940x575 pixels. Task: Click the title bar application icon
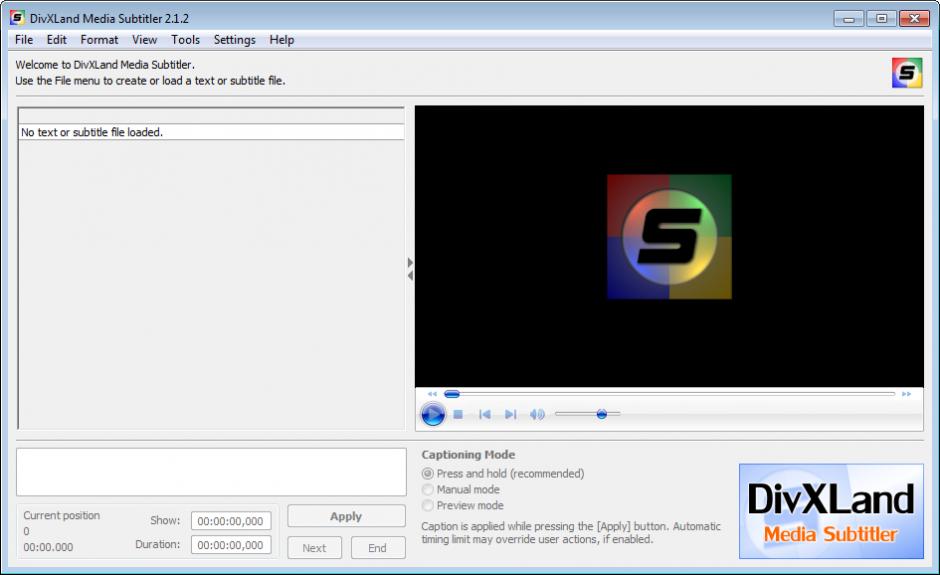coord(17,18)
